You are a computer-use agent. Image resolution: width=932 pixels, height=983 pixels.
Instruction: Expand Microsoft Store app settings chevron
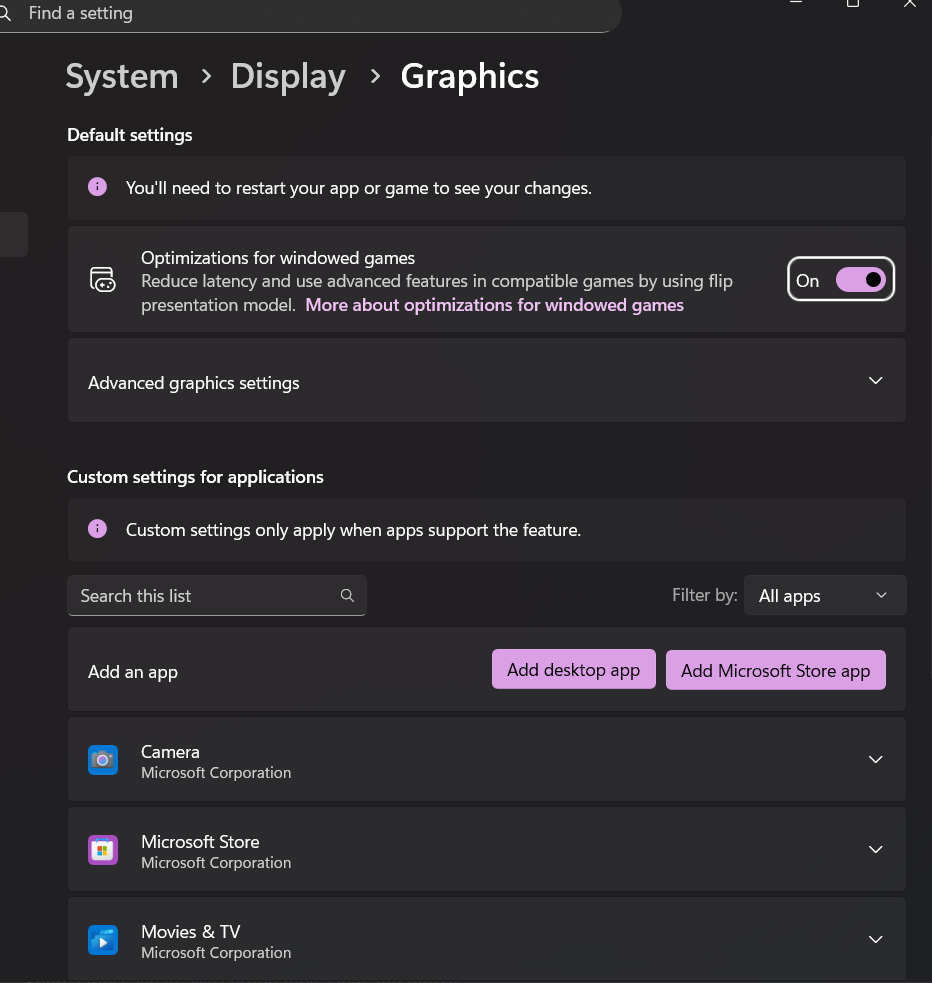pyautogui.click(x=875, y=850)
